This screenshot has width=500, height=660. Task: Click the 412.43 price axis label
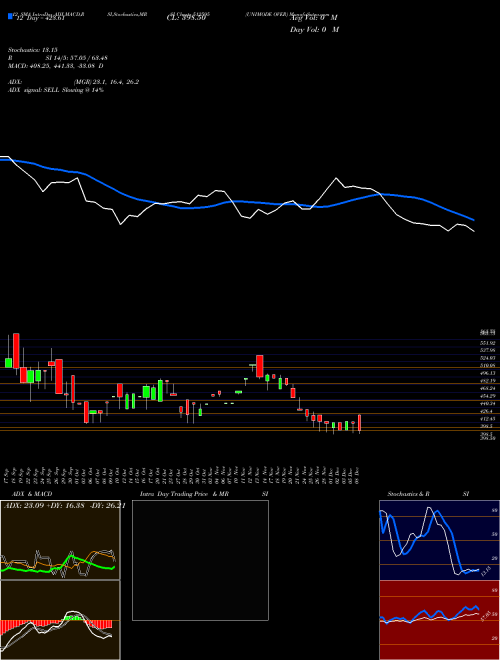click(489, 419)
